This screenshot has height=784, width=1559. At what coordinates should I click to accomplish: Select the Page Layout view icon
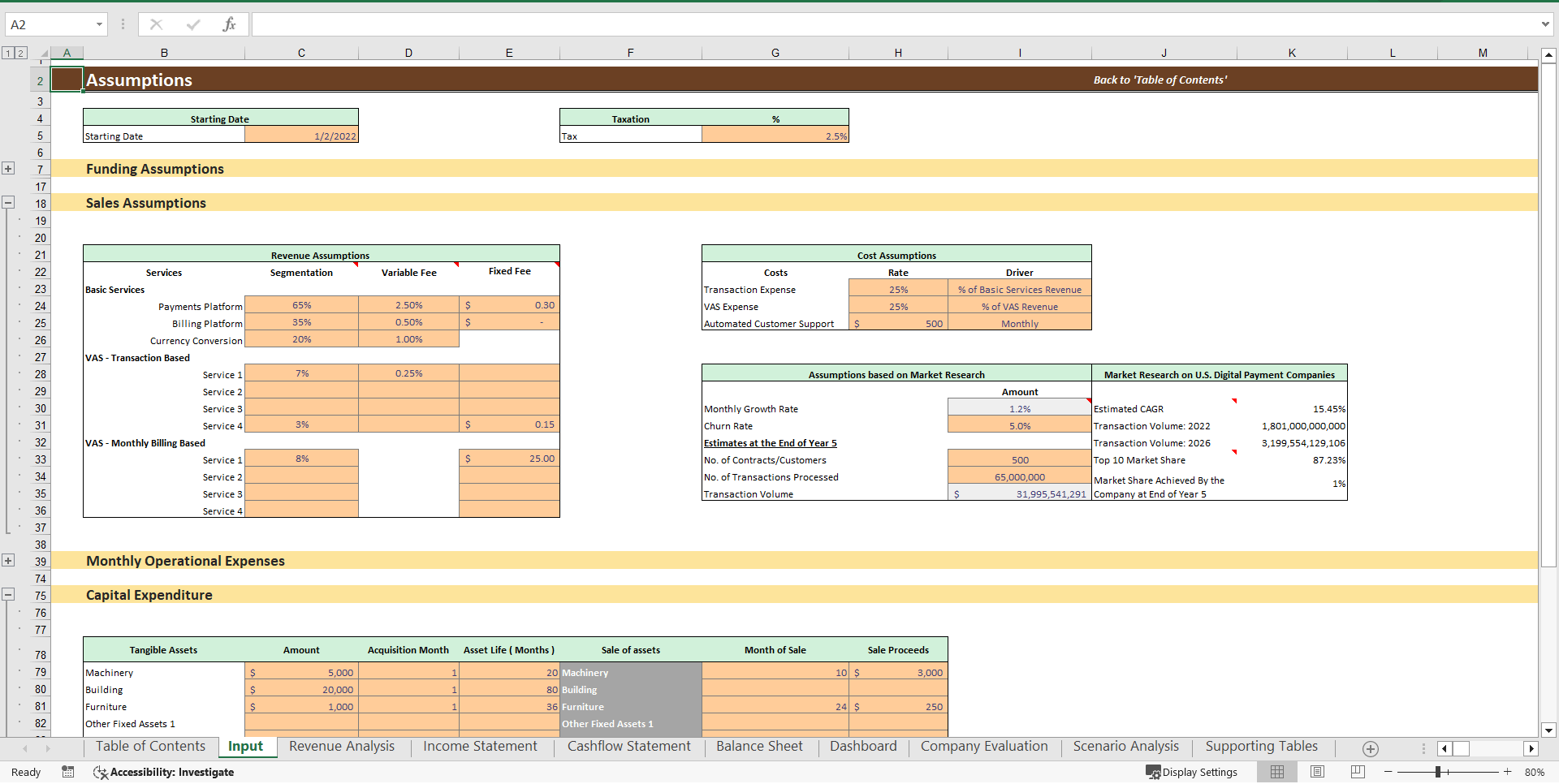pyautogui.click(x=1316, y=772)
